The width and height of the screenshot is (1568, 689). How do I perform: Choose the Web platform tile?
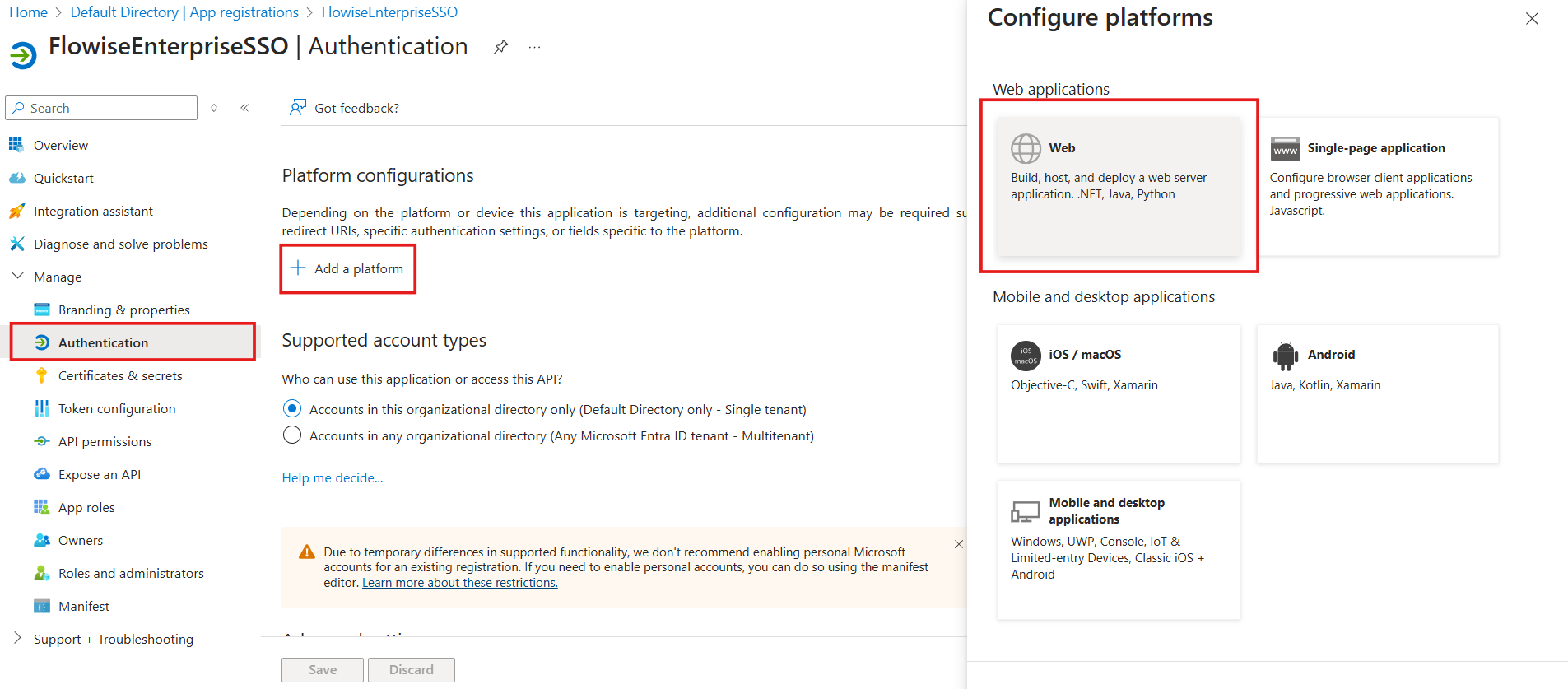1118,186
